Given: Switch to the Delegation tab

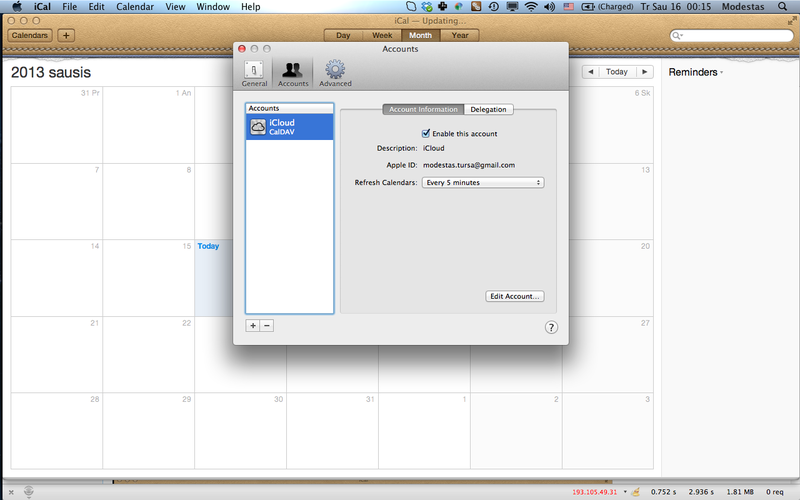Looking at the screenshot, I should [488, 109].
